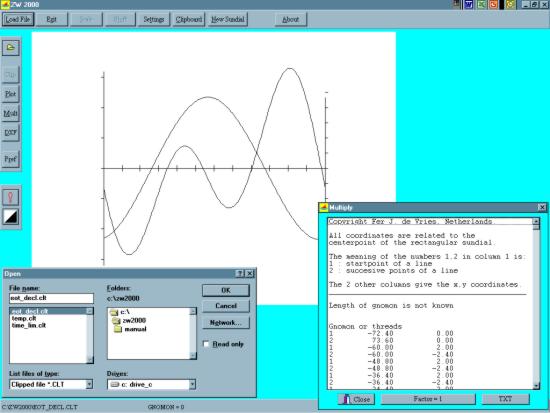Open the Settings toolbar button

[x=154, y=19]
